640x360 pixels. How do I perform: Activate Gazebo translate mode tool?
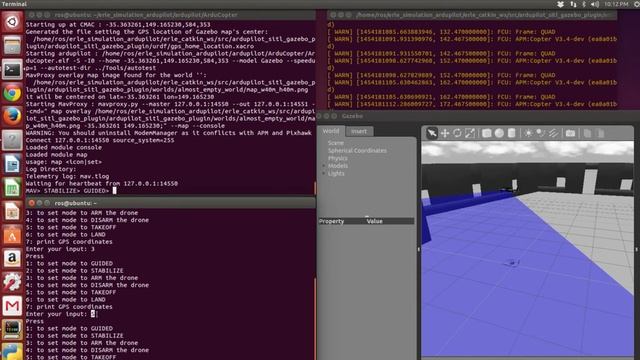tap(444, 133)
